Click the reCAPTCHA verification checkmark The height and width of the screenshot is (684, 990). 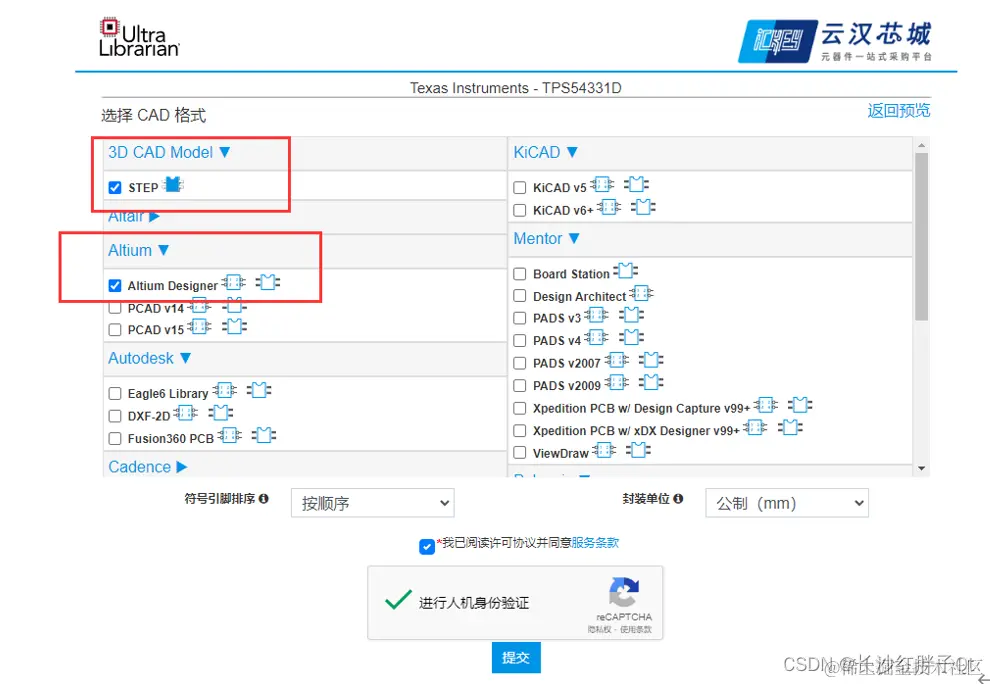click(x=398, y=600)
